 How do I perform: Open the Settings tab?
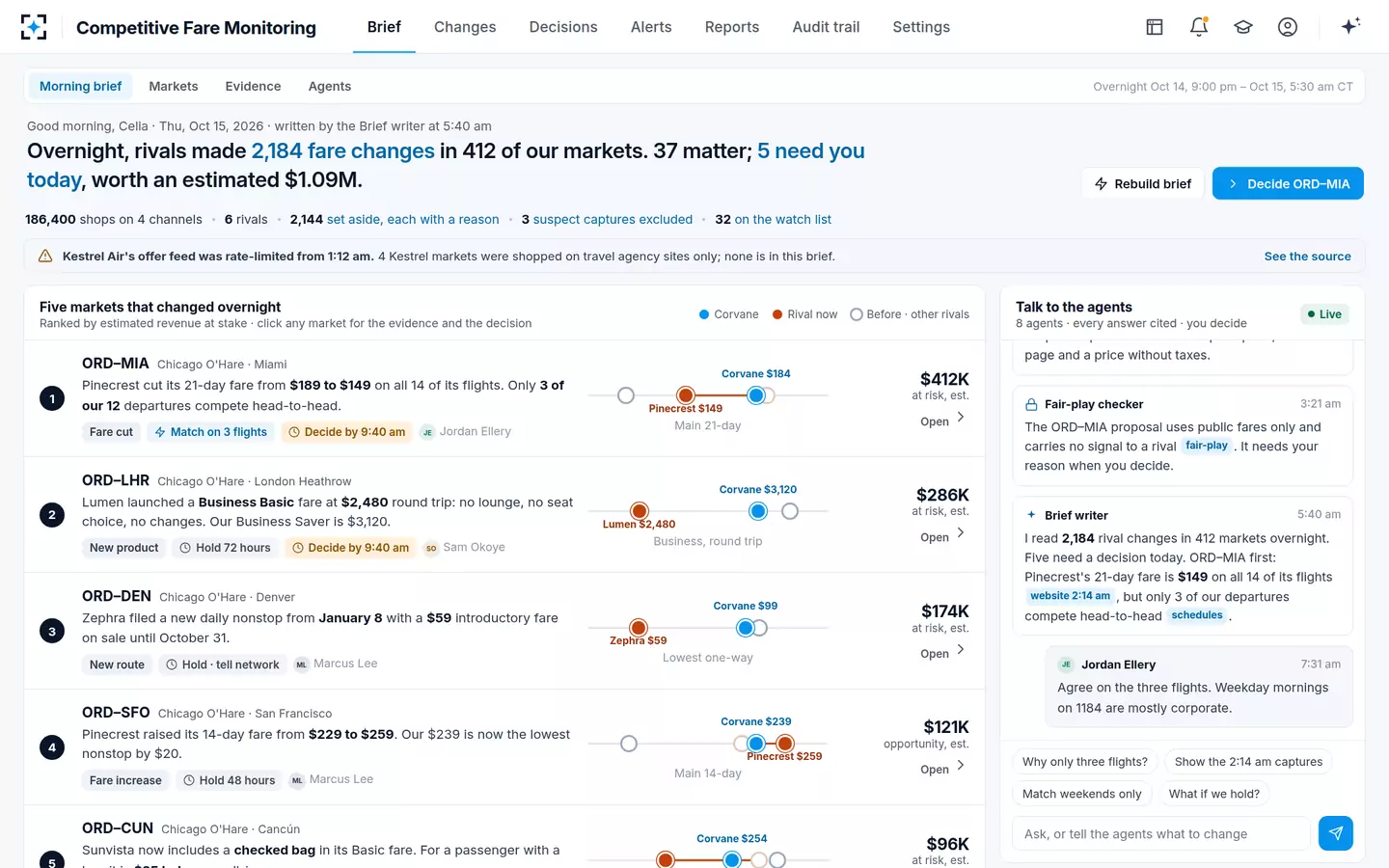[x=921, y=27]
